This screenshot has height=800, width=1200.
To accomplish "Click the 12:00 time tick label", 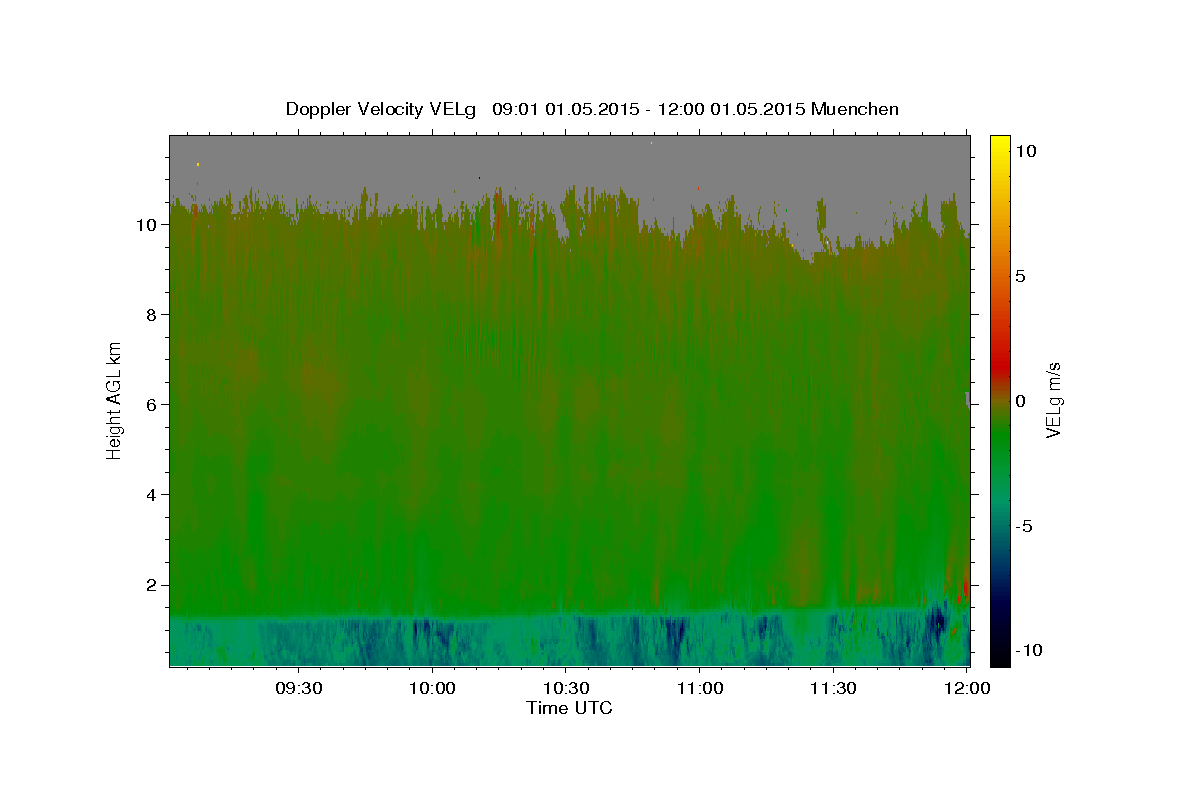I will (967, 688).
